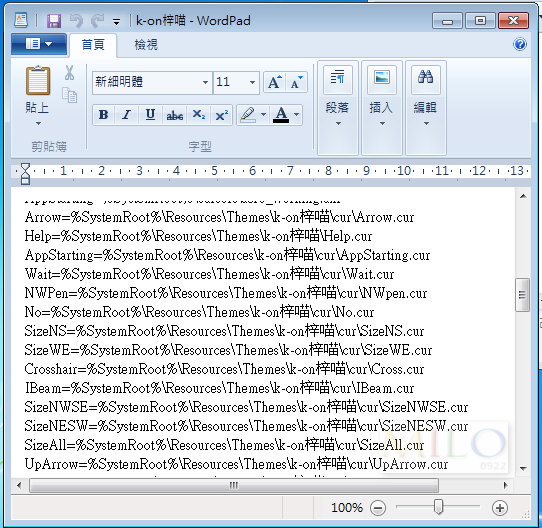This screenshot has height=528, width=542.
Task: Click the zoom slider handle
Action: [x=438, y=507]
